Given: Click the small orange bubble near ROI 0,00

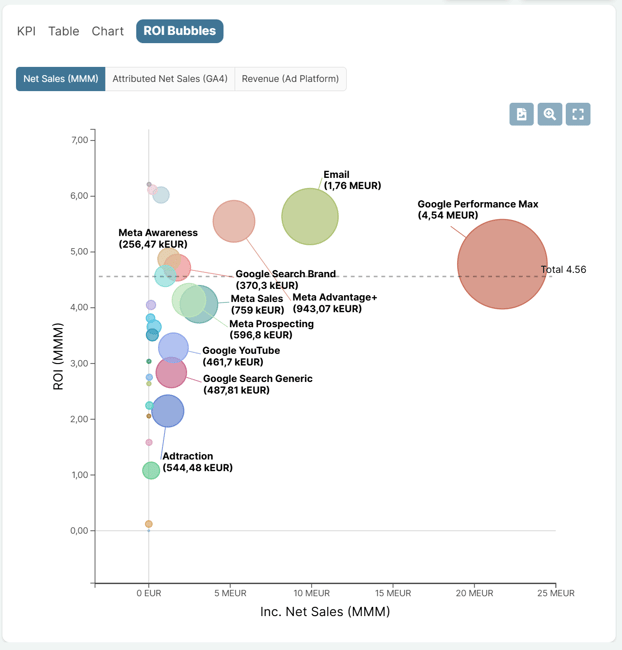Looking at the screenshot, I should [148, 524].
